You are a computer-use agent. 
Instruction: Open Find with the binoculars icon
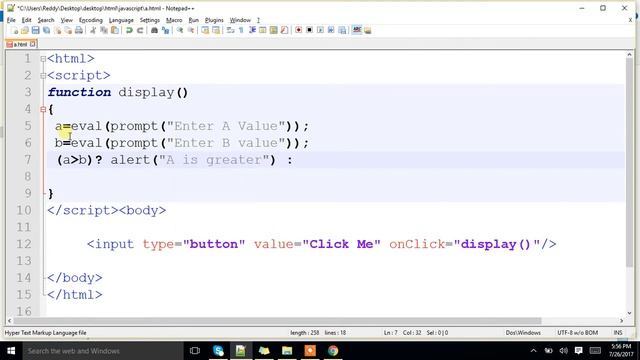tap(154, 30)
